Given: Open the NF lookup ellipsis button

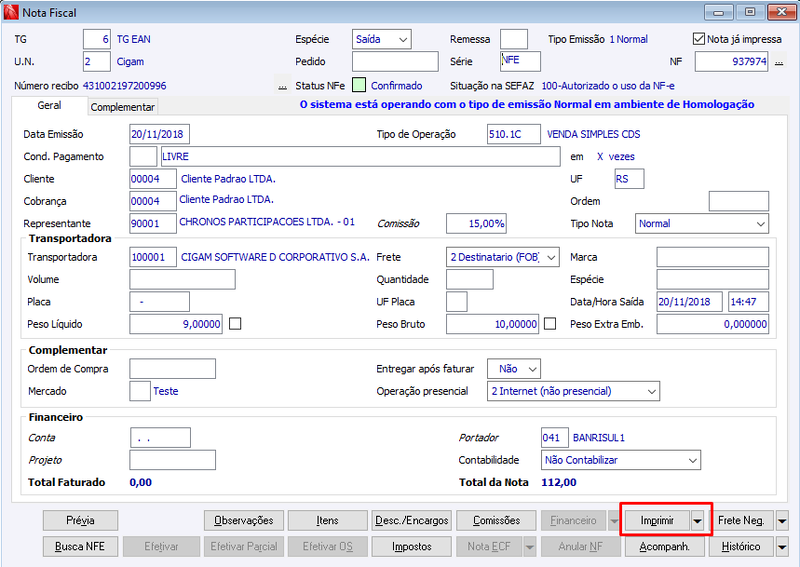Looking at the screenshot, I should 779,62.
